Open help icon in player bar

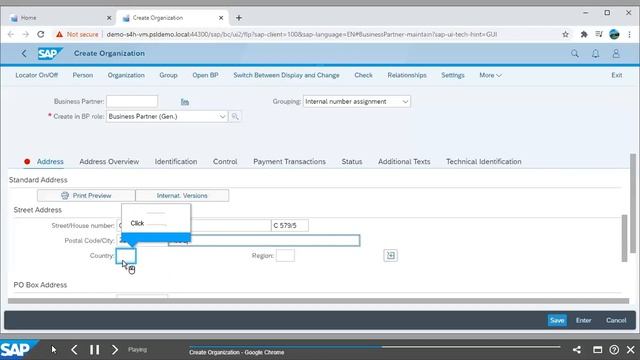click(614, 350)
